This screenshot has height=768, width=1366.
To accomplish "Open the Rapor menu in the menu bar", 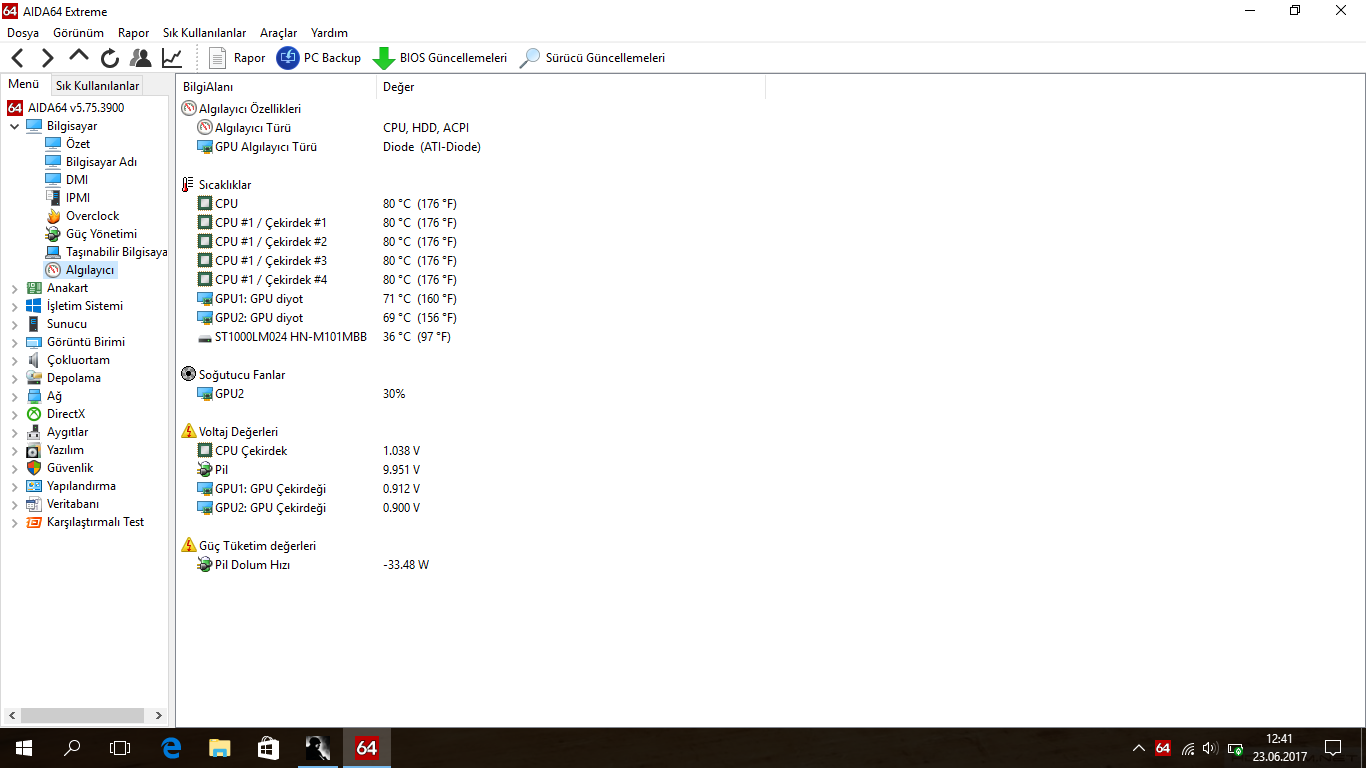I will 134,33.
